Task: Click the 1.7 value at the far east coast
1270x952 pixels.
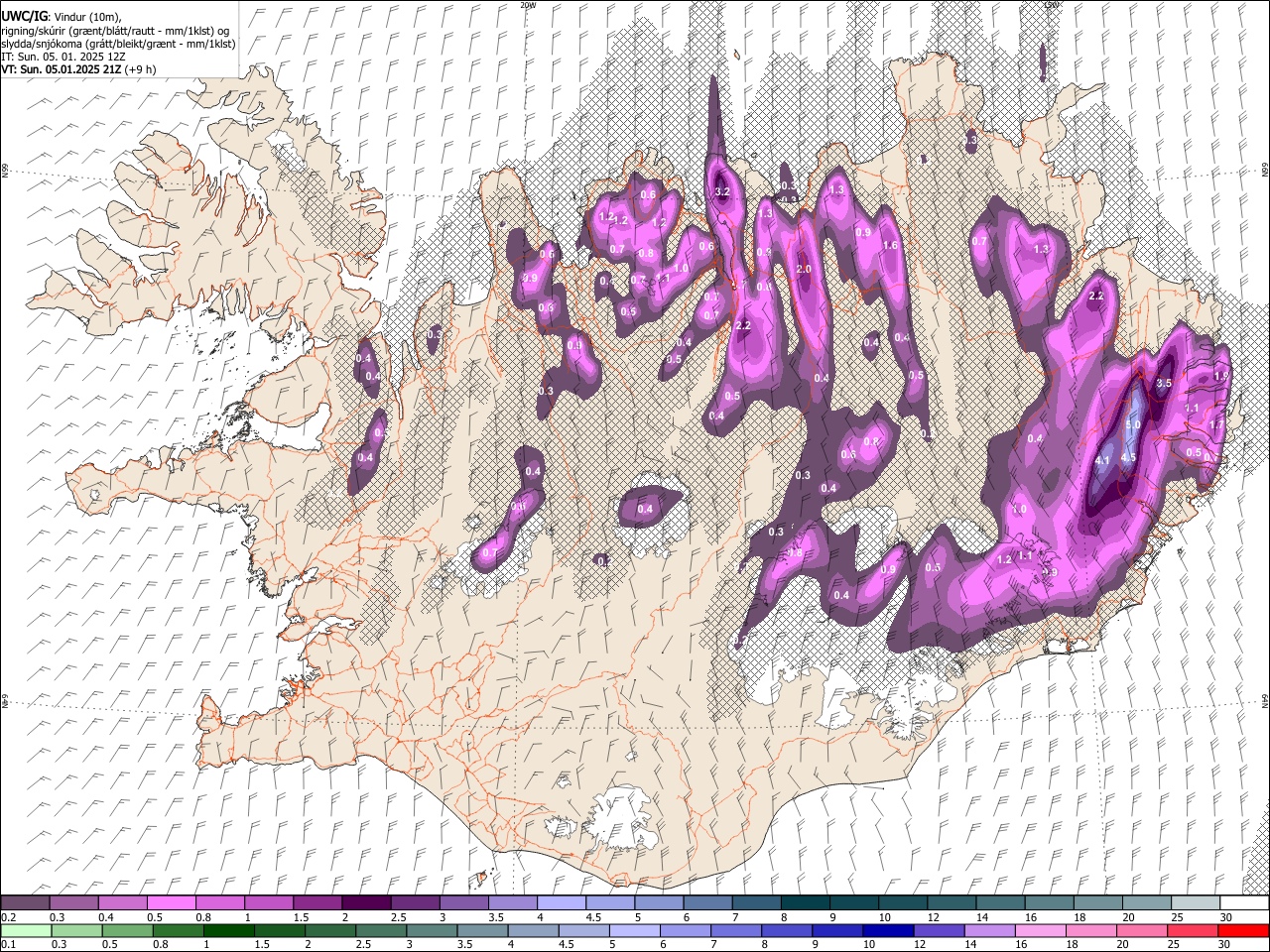Action: tap(1216, 424)
